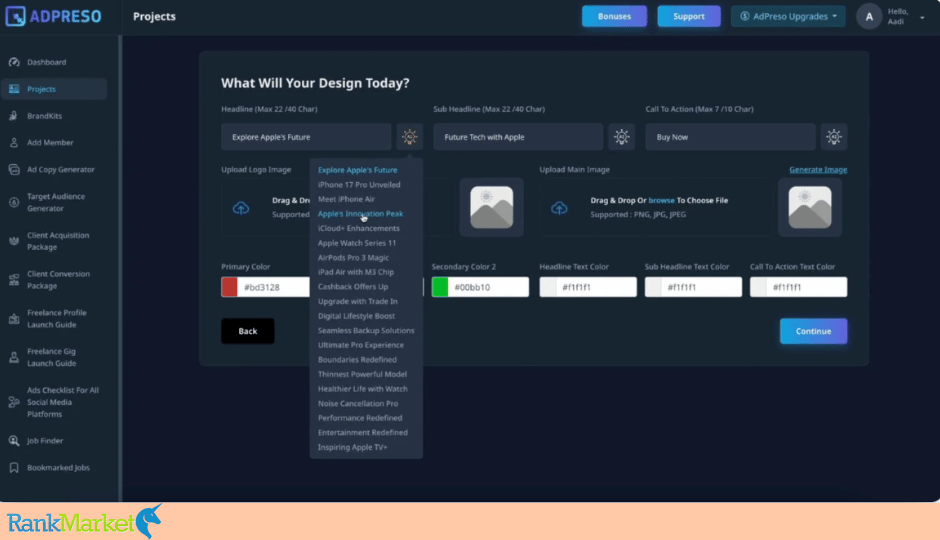Click the Sub Headline text field
940x540 pixels.
(x=518, y=137)
